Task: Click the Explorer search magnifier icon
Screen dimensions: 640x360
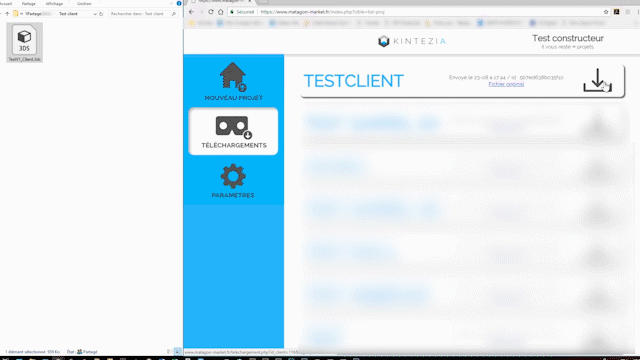Action: tap(174, 14)
